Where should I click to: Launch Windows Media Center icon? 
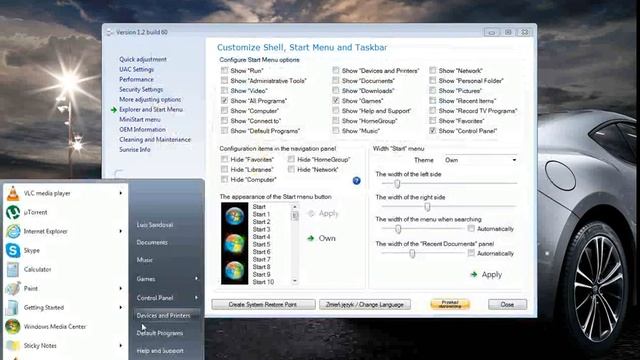click(13, 327)
